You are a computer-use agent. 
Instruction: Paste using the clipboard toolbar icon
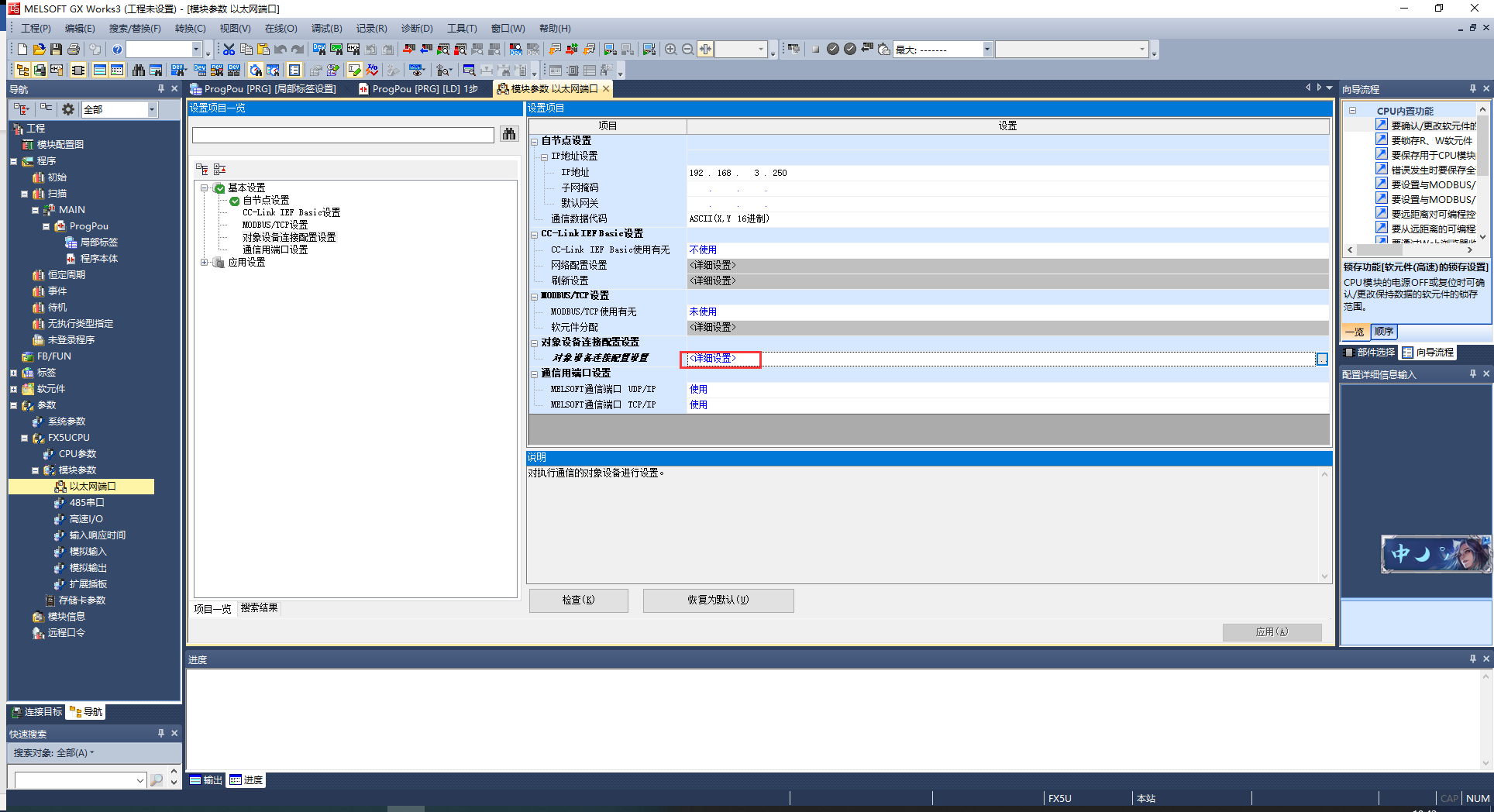tap(263, 50)
